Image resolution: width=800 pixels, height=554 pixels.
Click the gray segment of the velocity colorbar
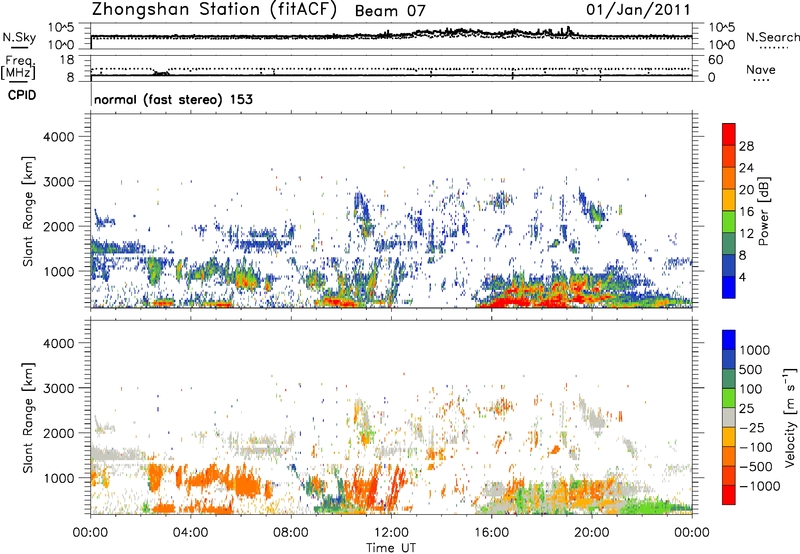coord(729,417)
